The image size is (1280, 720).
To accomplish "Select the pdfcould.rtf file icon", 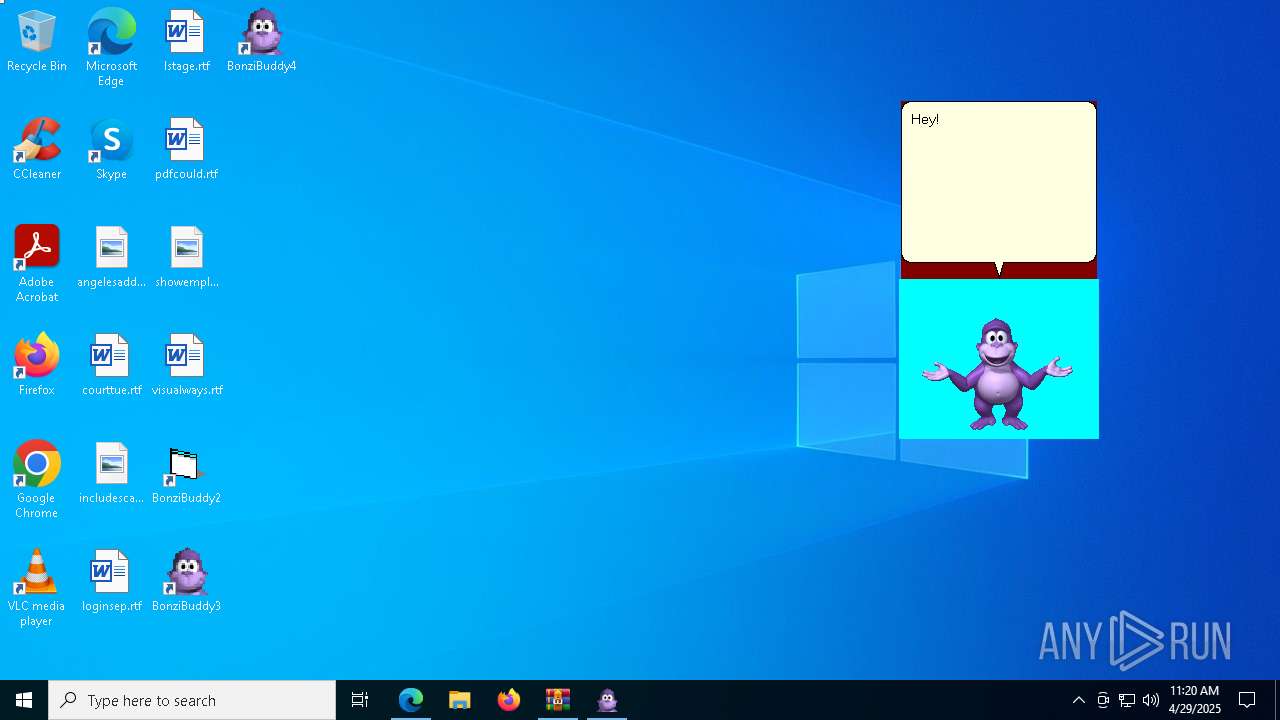I will [186, 149].
